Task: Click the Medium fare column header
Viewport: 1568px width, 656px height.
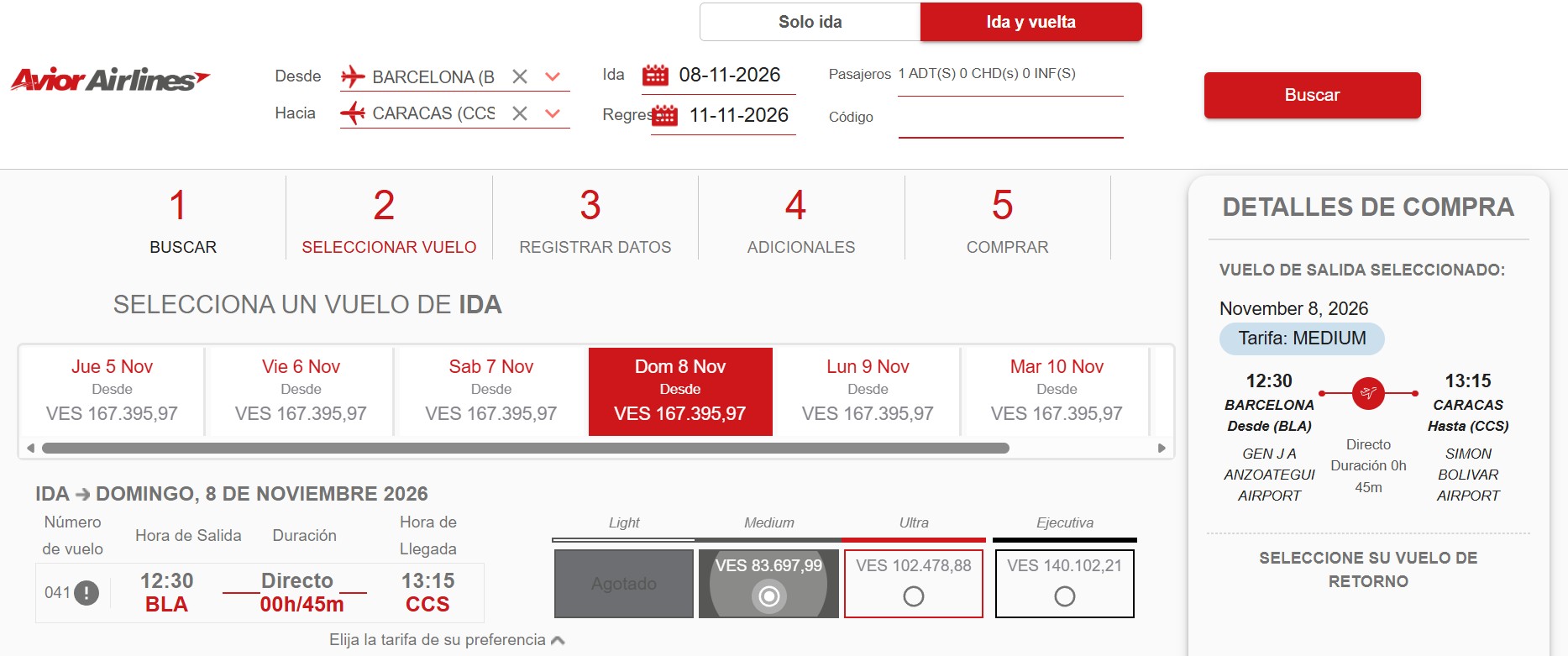Action: point(768,522)
